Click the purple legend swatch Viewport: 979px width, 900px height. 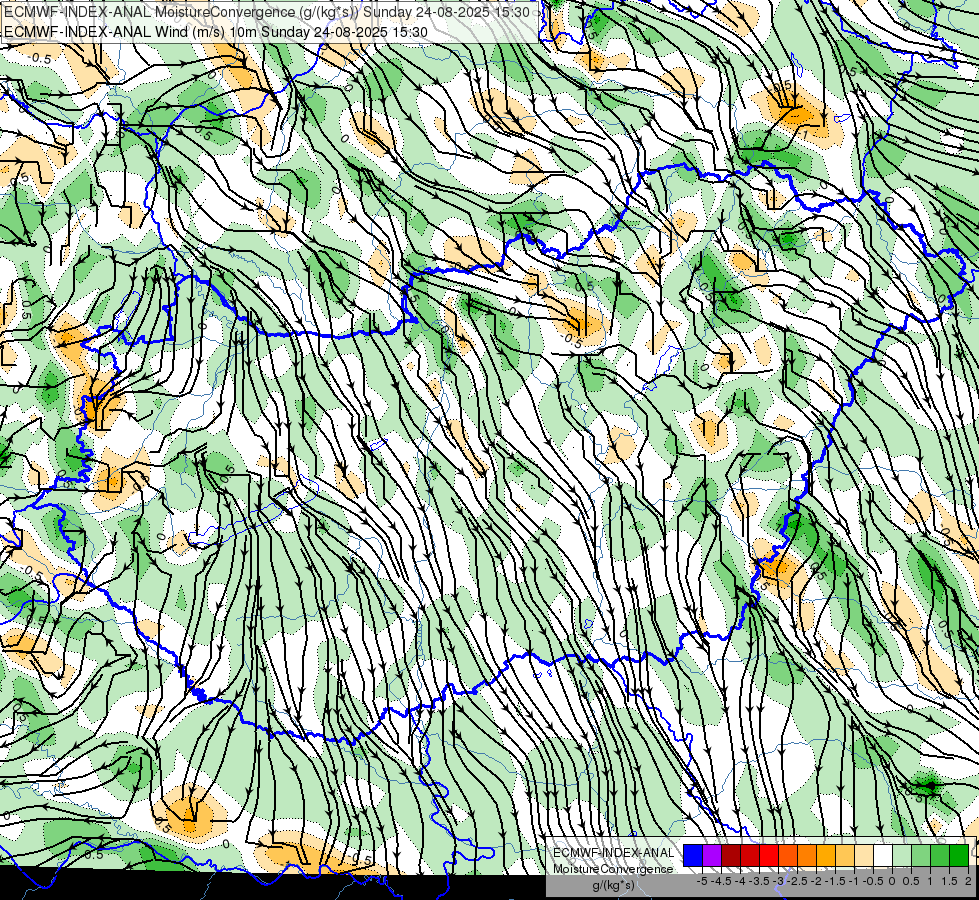[x=712, y=856]
